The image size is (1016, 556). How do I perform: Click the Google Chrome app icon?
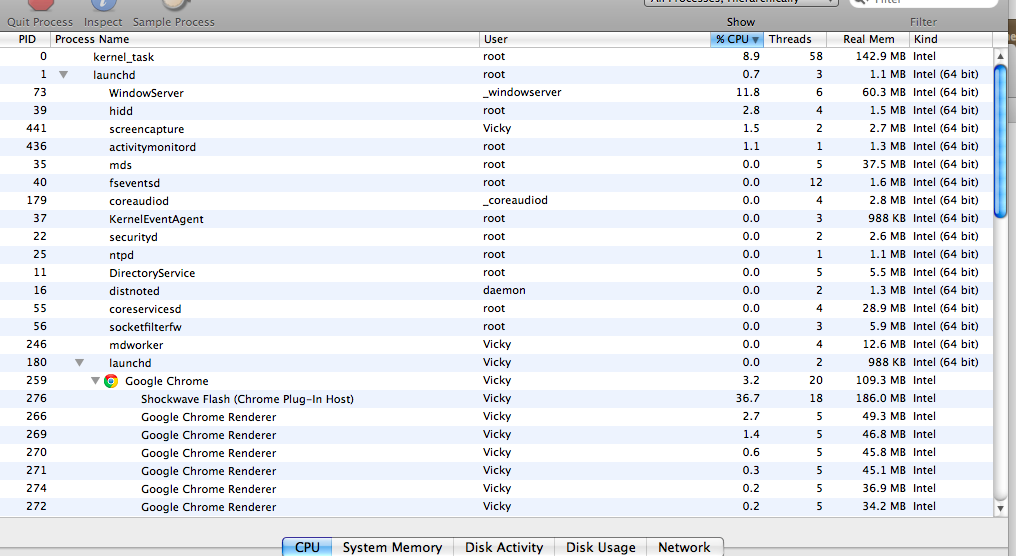coord(111,381)
